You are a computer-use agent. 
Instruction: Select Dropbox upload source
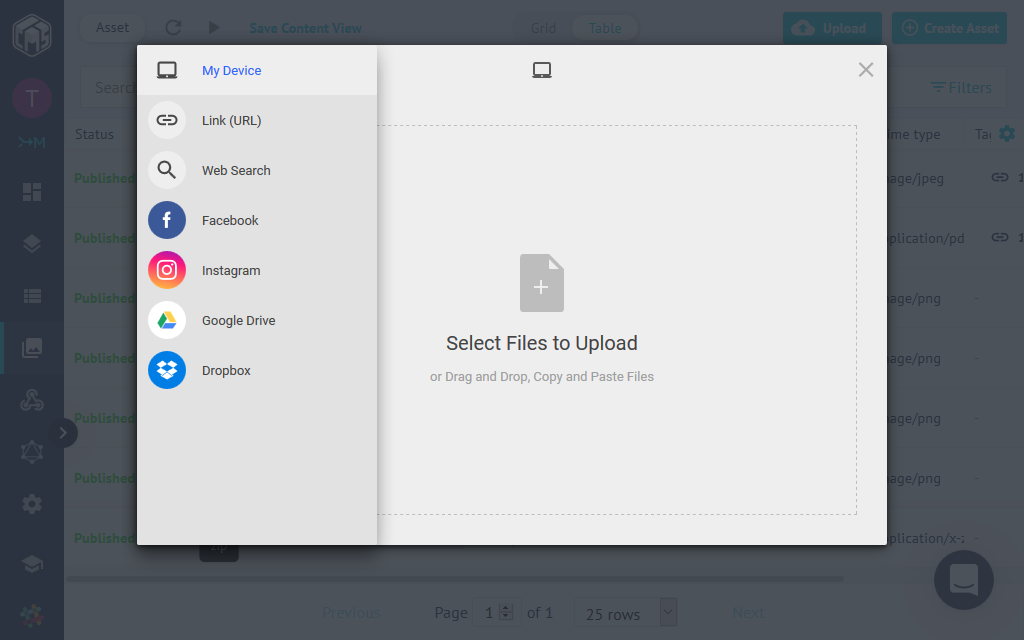tap(226, 370)
